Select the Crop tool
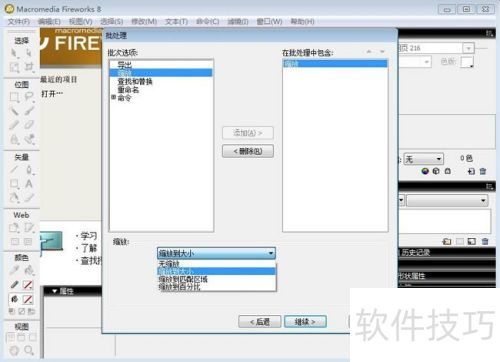Image resolution: width=500 pixels, height=362 pixels. coord(29,67)
